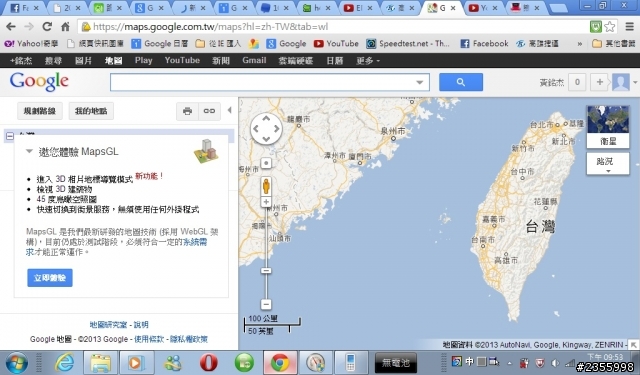The height and width of the screenshot is (375, 640).
Task: Open the Facebook bookmark
Action: 484,43
